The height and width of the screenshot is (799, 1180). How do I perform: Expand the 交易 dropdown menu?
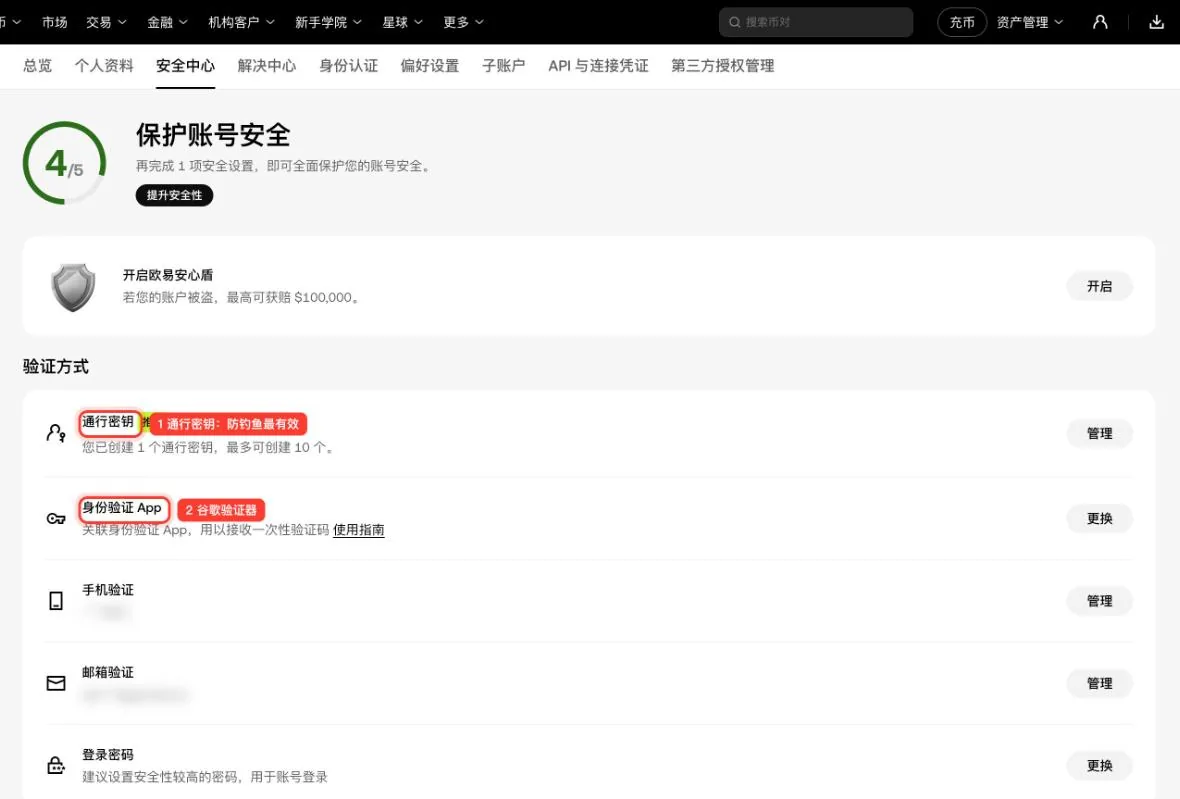coord(105,23)
